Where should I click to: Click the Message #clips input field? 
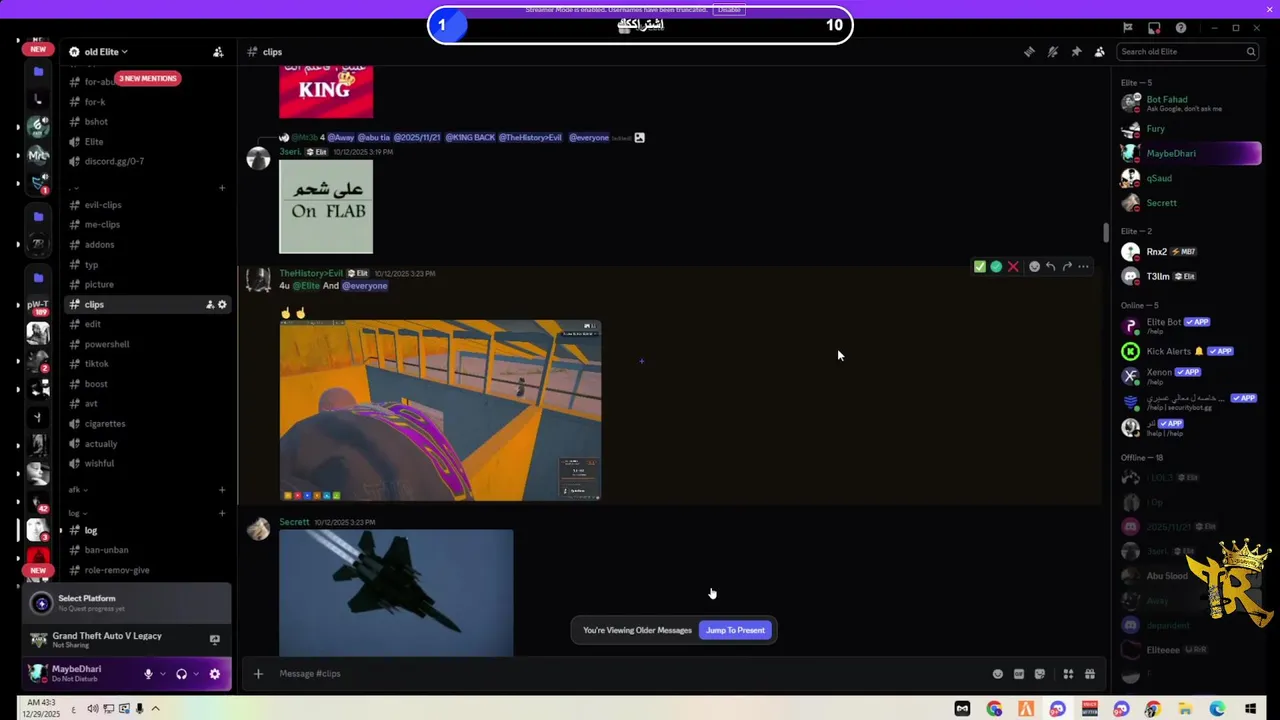[630, 674]
